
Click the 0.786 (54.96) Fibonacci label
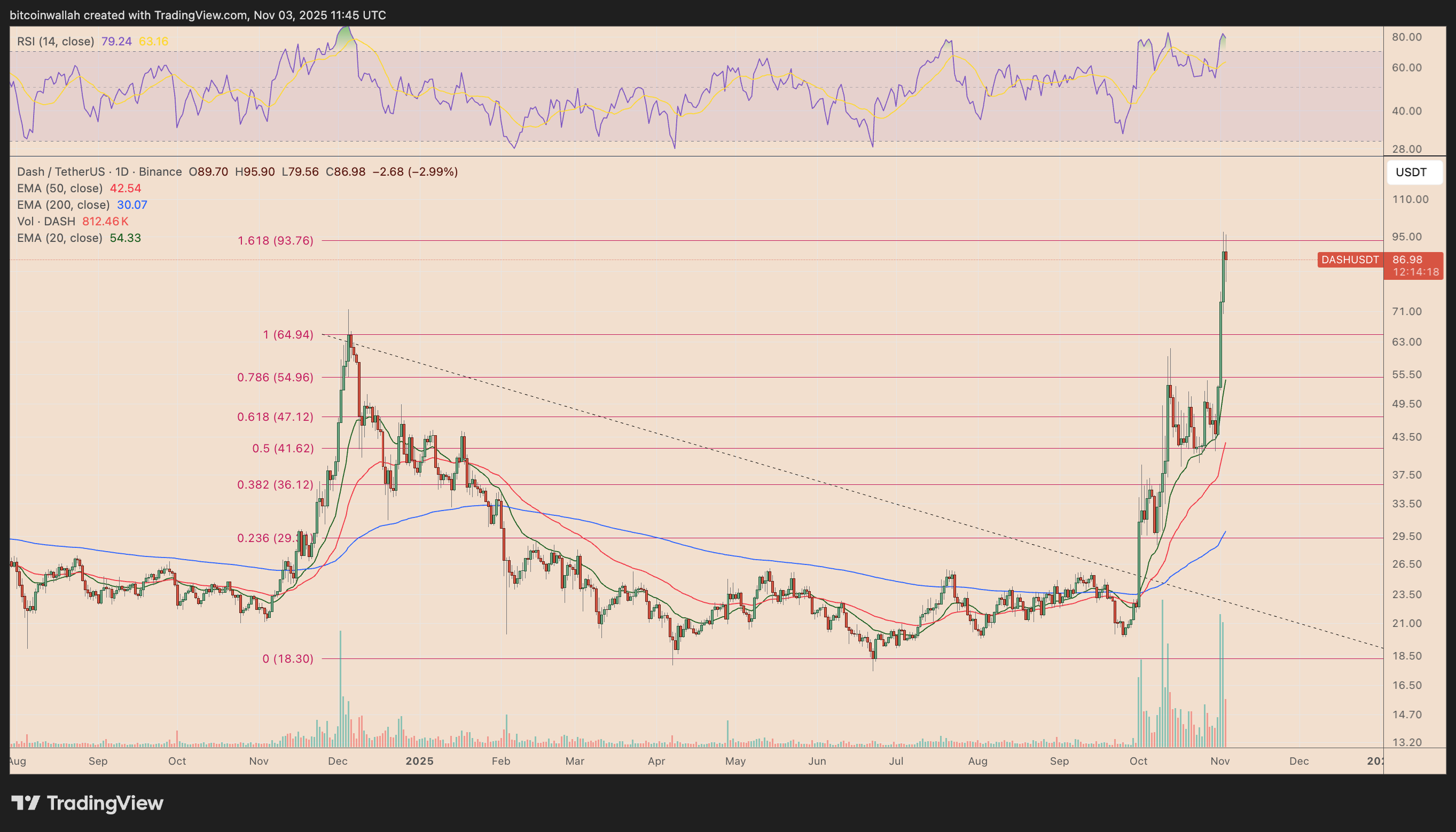point(276,377)
